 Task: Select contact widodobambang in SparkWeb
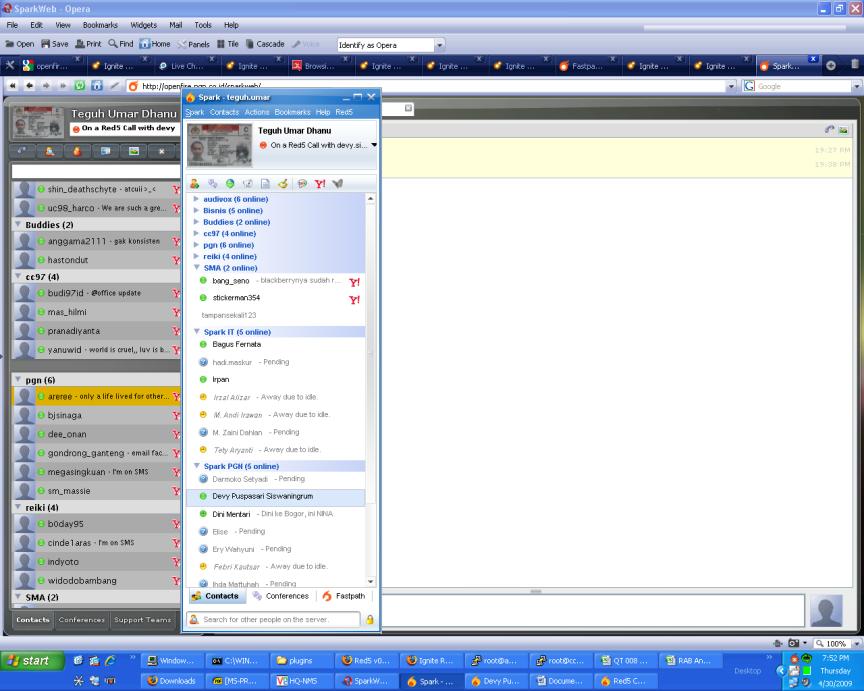click(x=96, y=581)
